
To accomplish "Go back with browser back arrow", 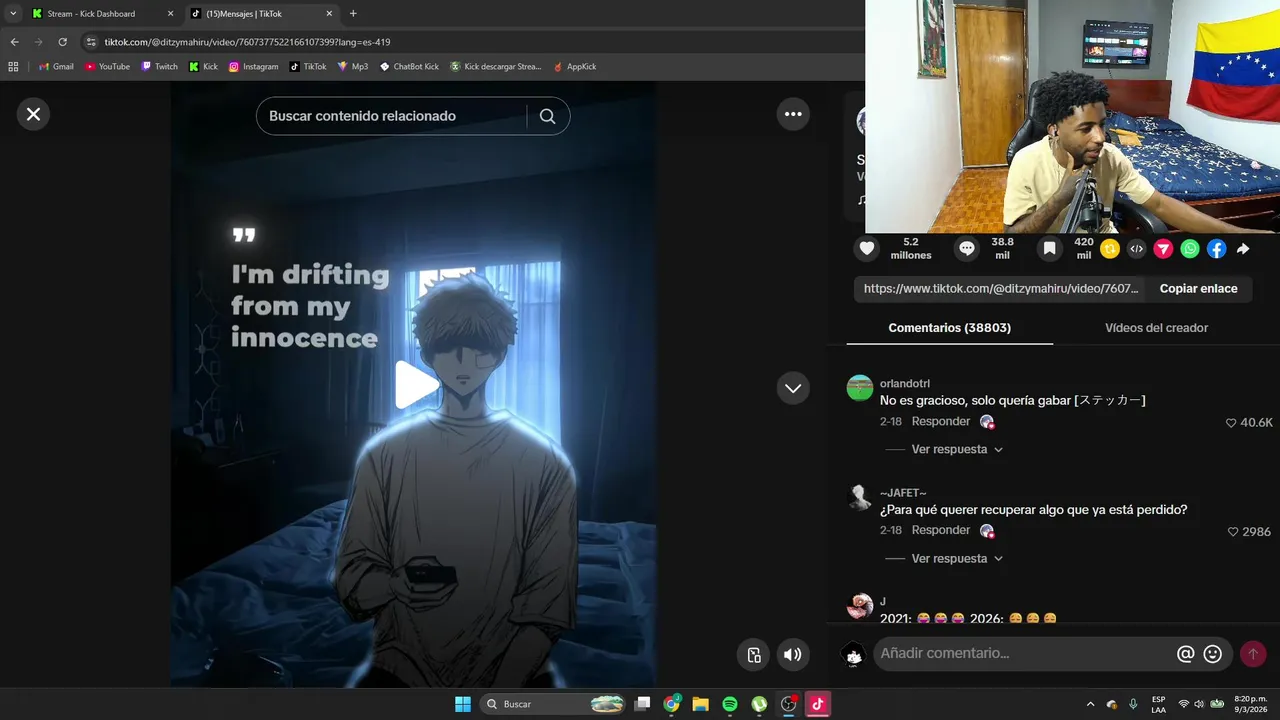I will [x=14, y=42].
